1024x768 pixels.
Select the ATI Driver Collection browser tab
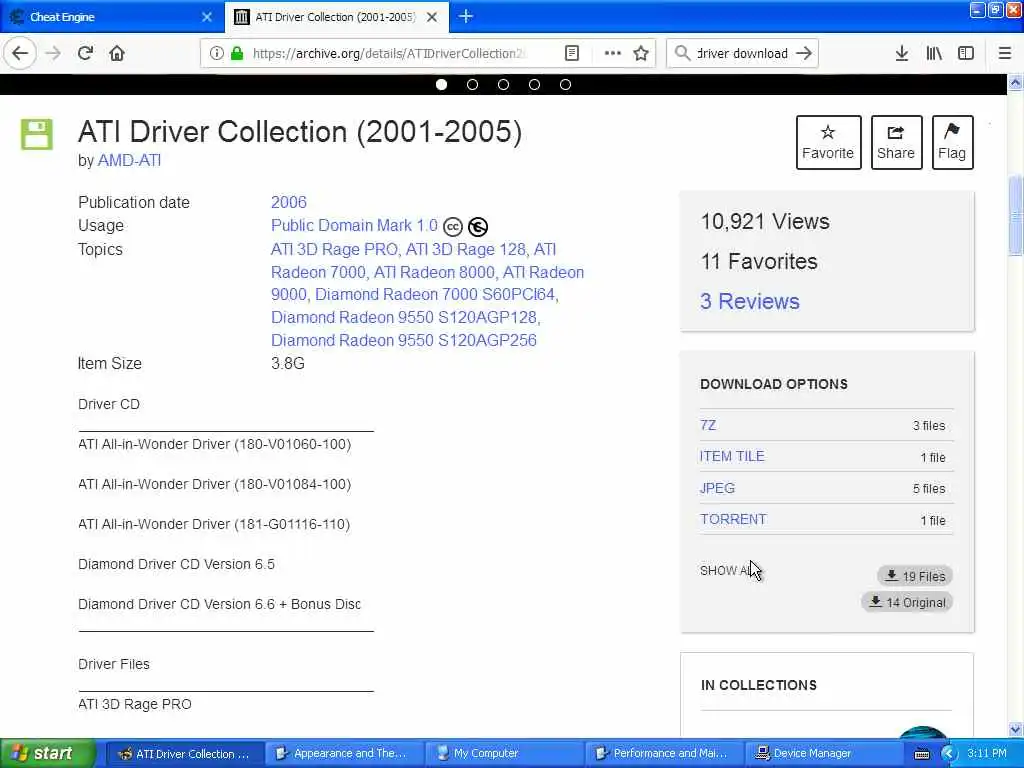[x=336, y=17]
